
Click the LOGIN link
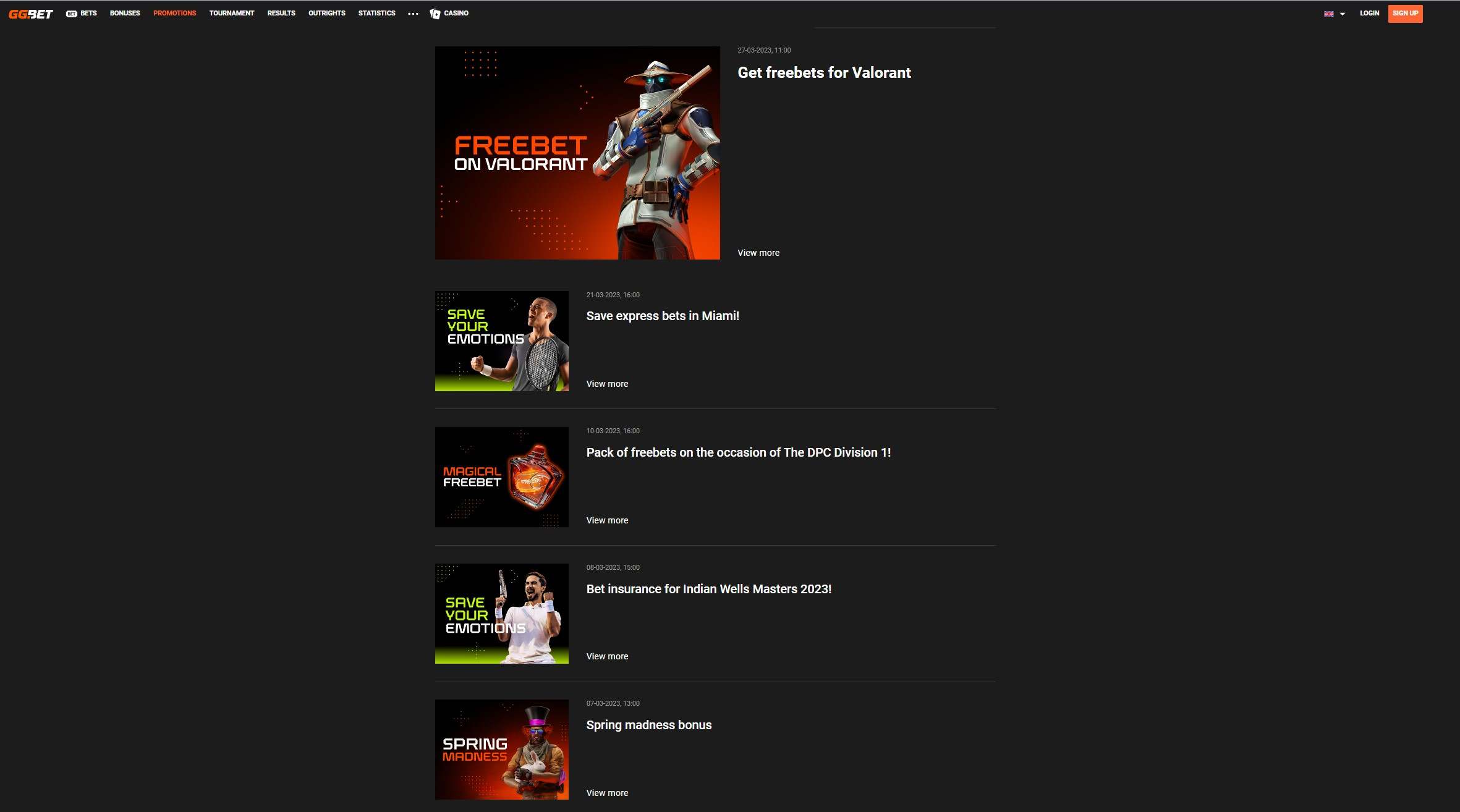pos(1369,13)
